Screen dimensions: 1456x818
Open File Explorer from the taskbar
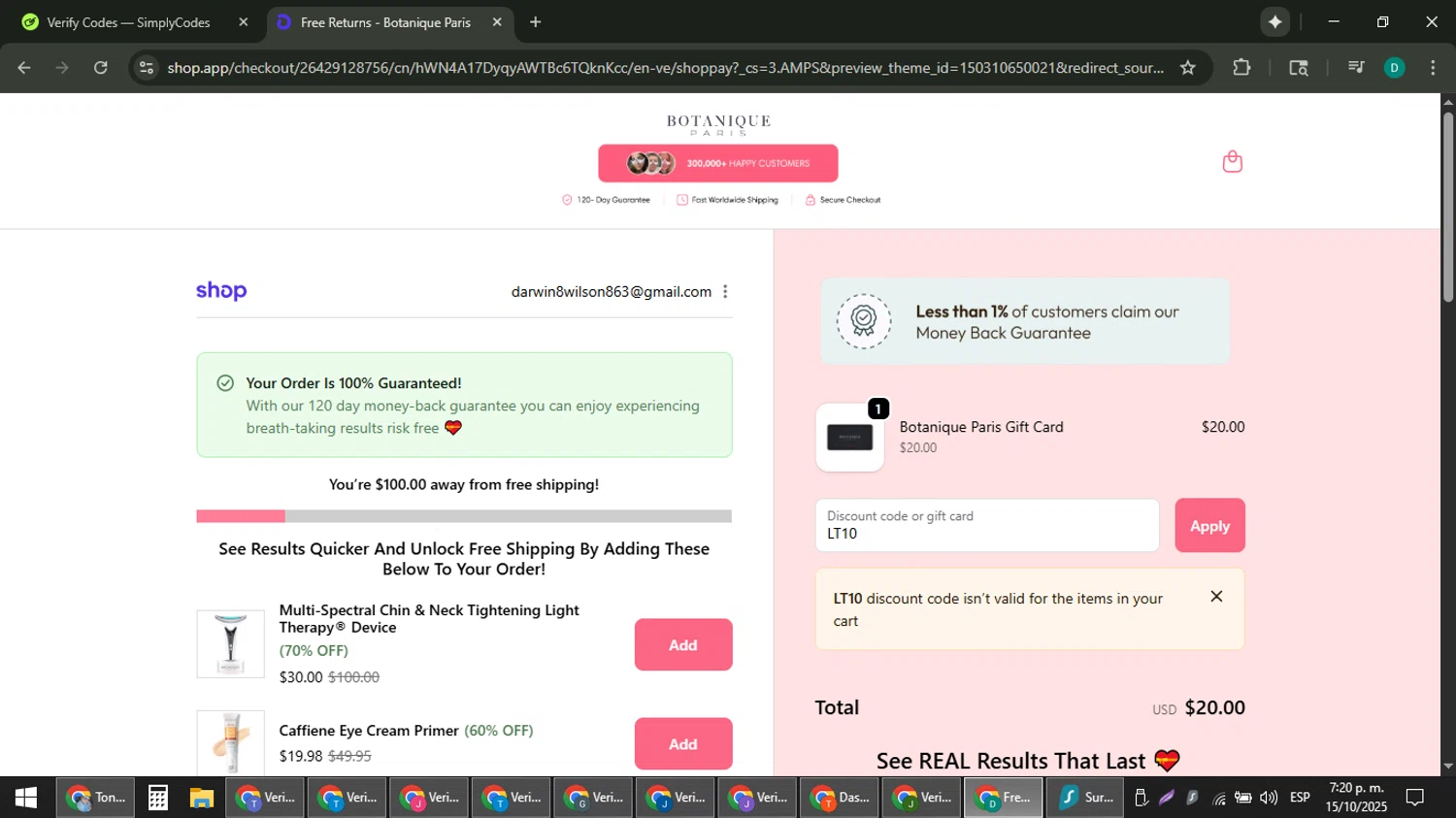pyautogui.click(x=201, y=798)
